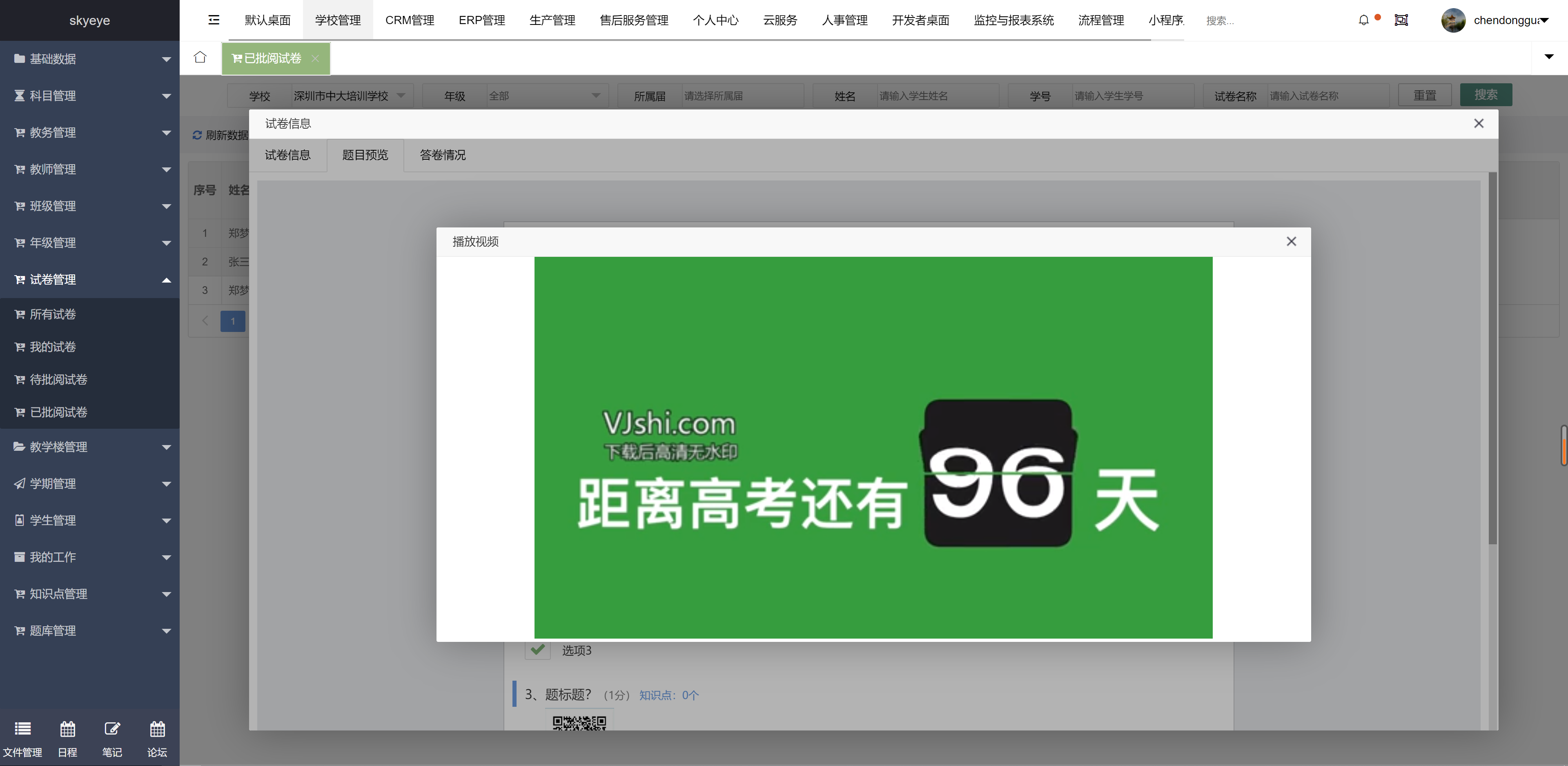This screenshot has width=1568, height=766.
Task: Open 日程 calendar in sidebar footer
Action: tap(67, 739)
